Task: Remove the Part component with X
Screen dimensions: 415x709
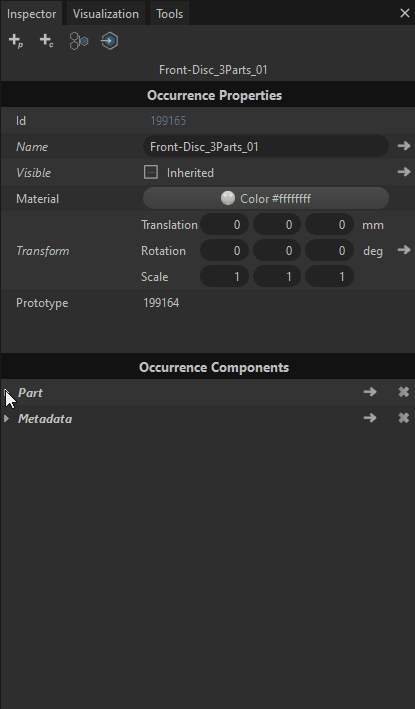Action: pyautogui.click(x=404, y=392)
